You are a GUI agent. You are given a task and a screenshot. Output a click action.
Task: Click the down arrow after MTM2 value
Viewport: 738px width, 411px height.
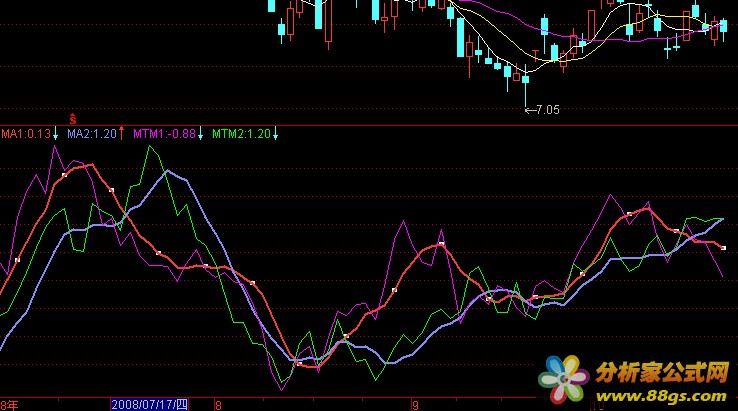point(276,133)
